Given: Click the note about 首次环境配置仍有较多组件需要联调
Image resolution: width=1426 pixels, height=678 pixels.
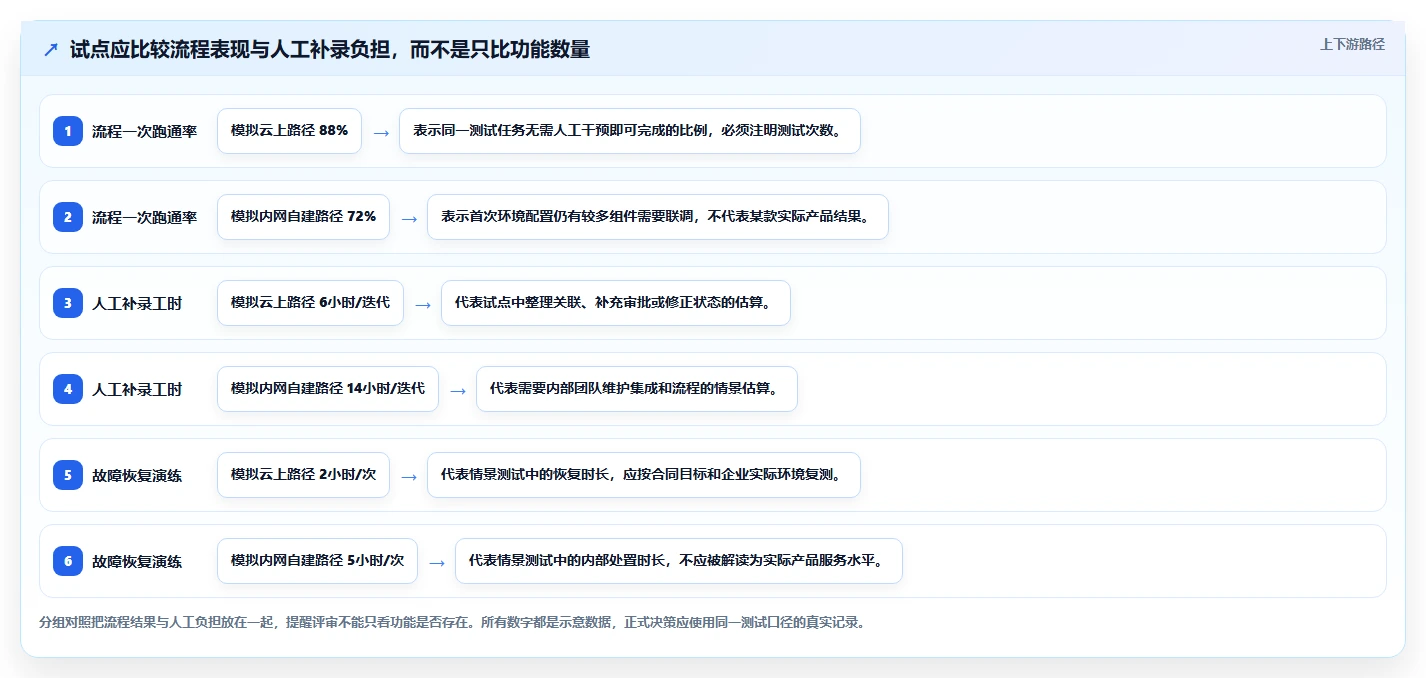Looking at the screenshot, I should pos(658,217).
